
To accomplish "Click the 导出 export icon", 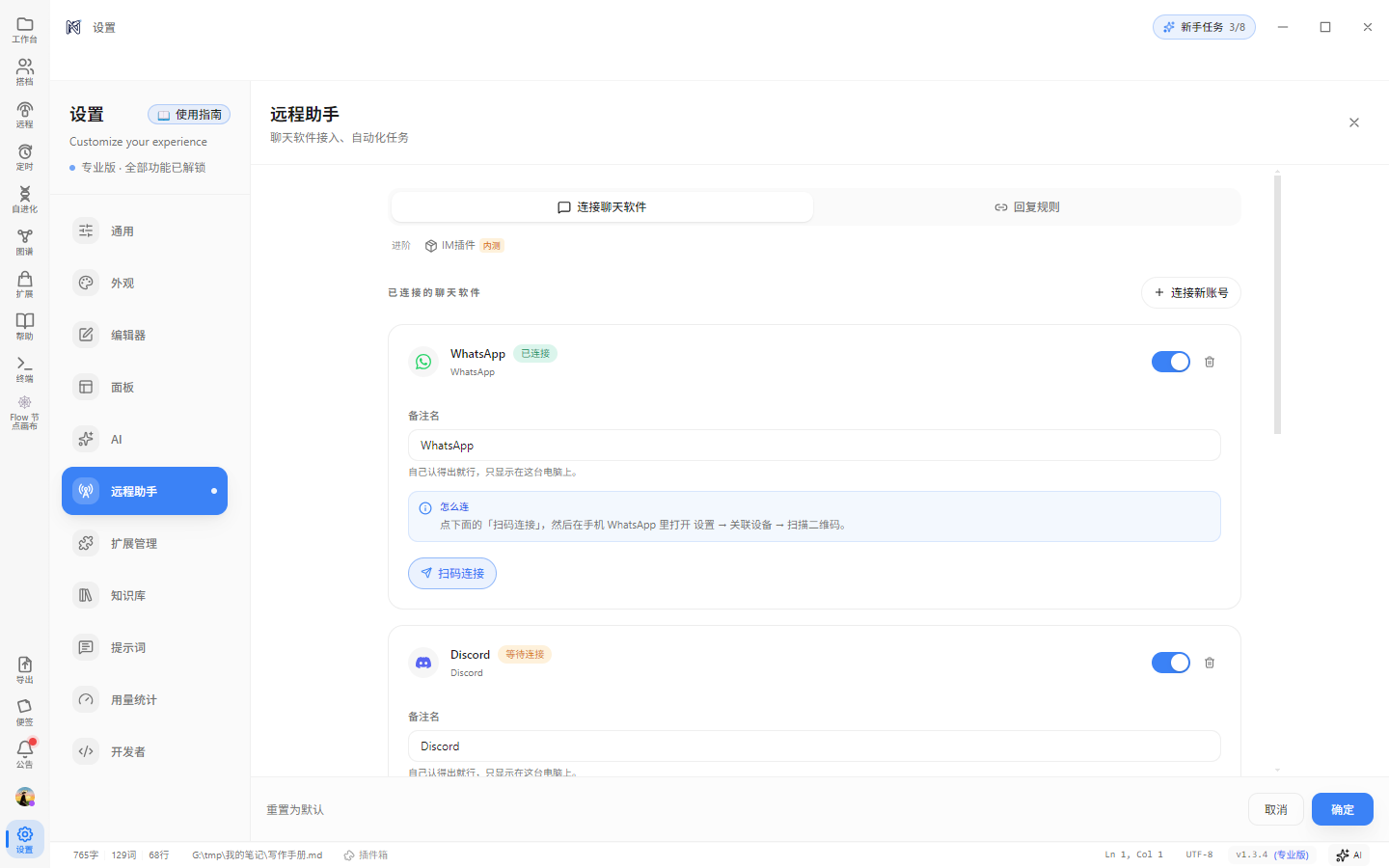I will click(25, 669).
